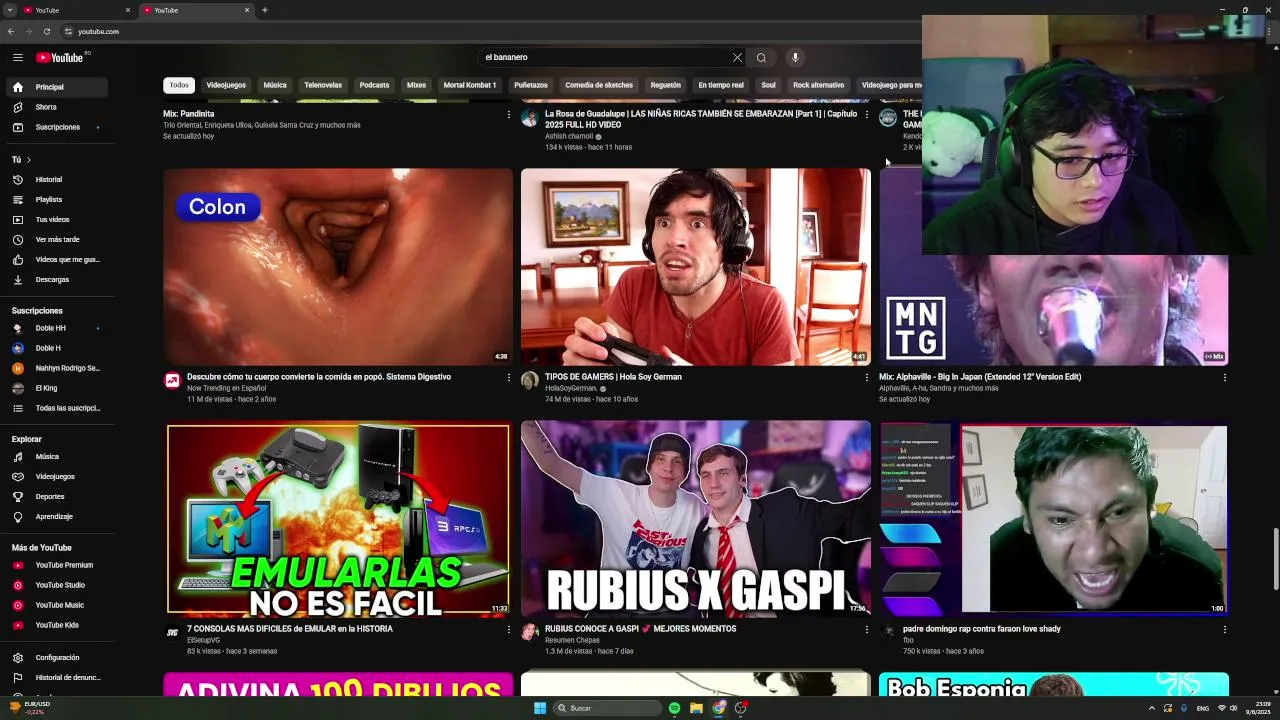Select the Mortal Kombat 1 filter chip

(470, 85)
